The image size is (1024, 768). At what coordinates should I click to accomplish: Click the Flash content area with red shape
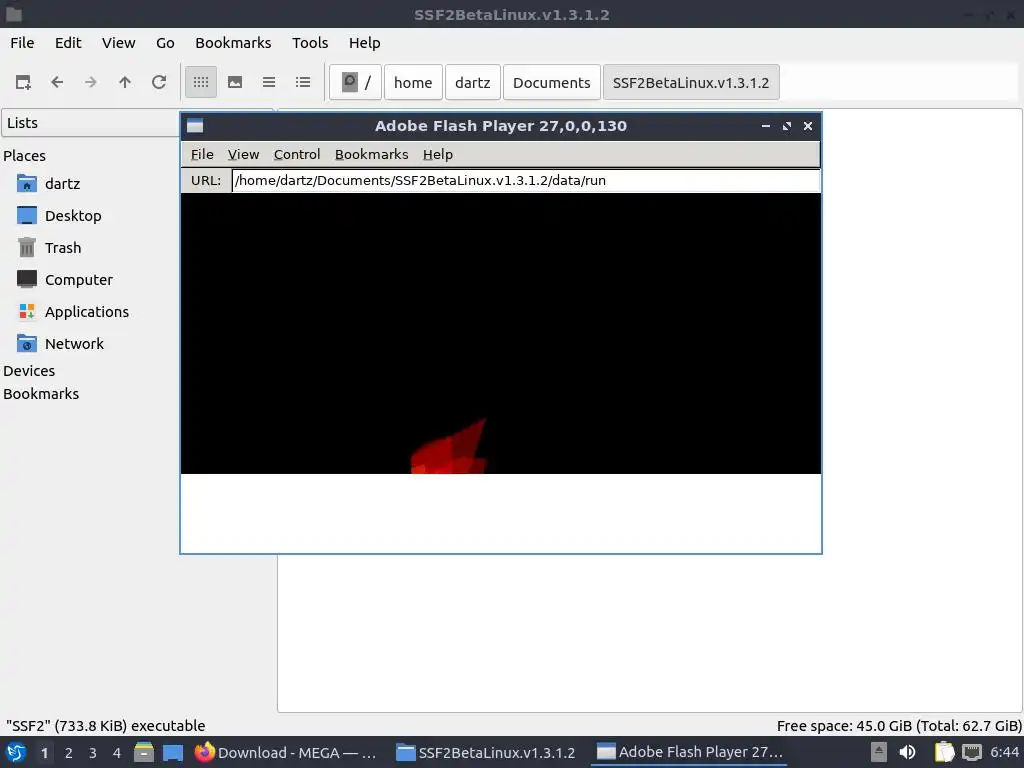point(501,334)
